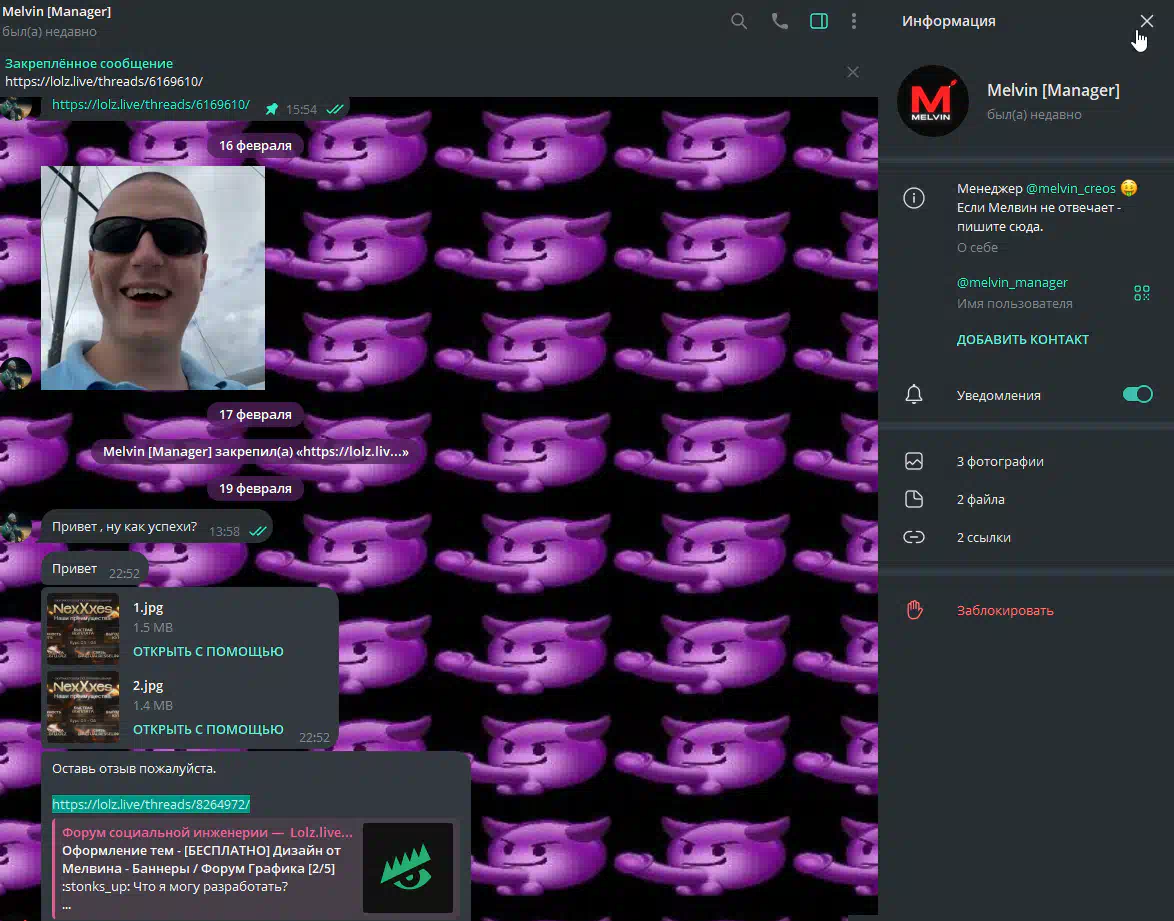
Task: Click the info circle icon in bio
Action: point(913,198)
